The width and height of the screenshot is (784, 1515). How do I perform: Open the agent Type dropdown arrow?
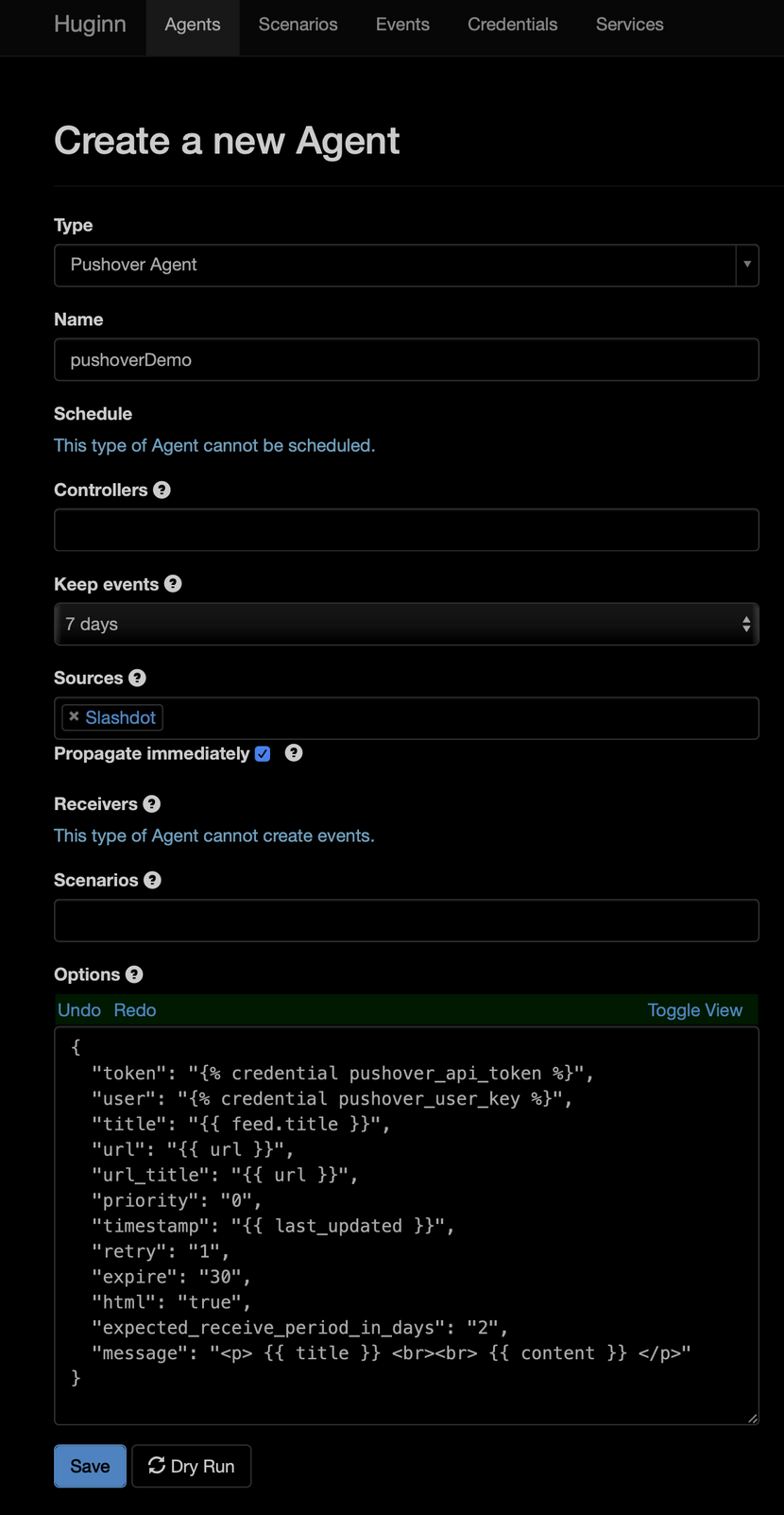[x=747, y=265]
